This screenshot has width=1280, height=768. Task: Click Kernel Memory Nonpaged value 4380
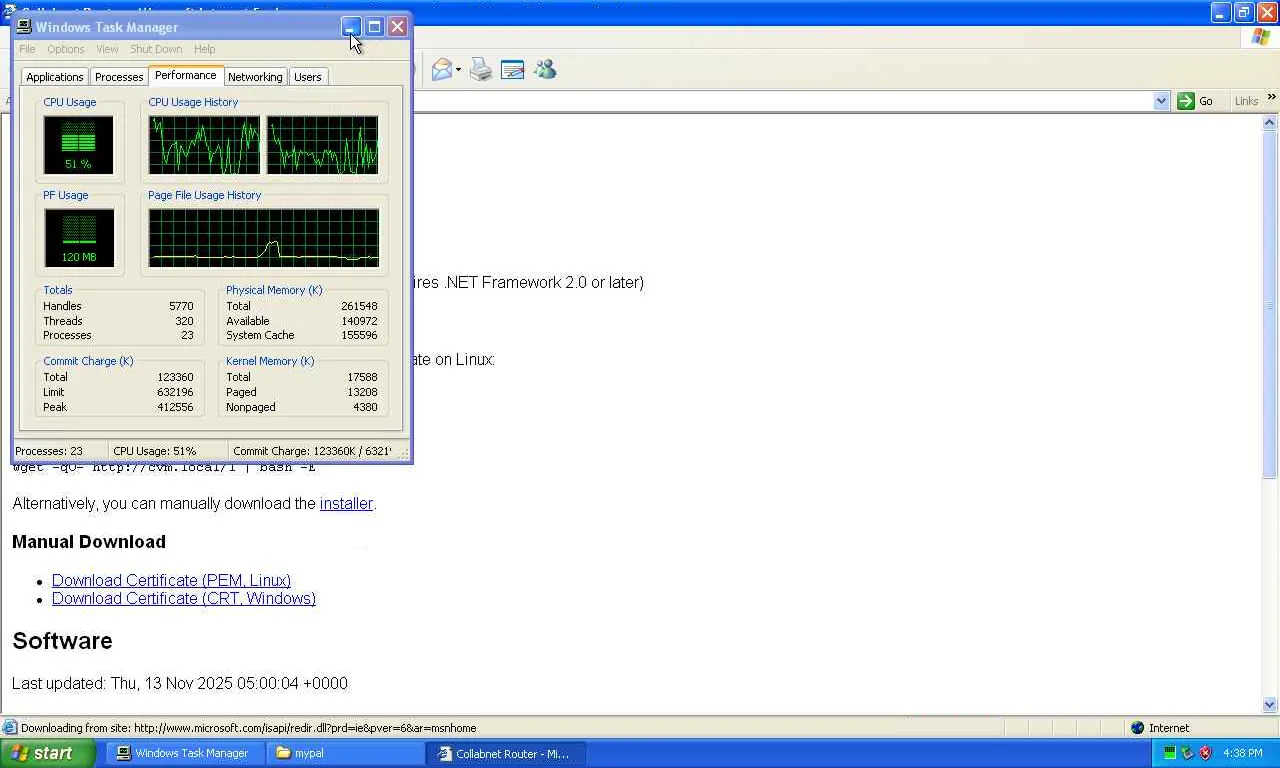365,407
